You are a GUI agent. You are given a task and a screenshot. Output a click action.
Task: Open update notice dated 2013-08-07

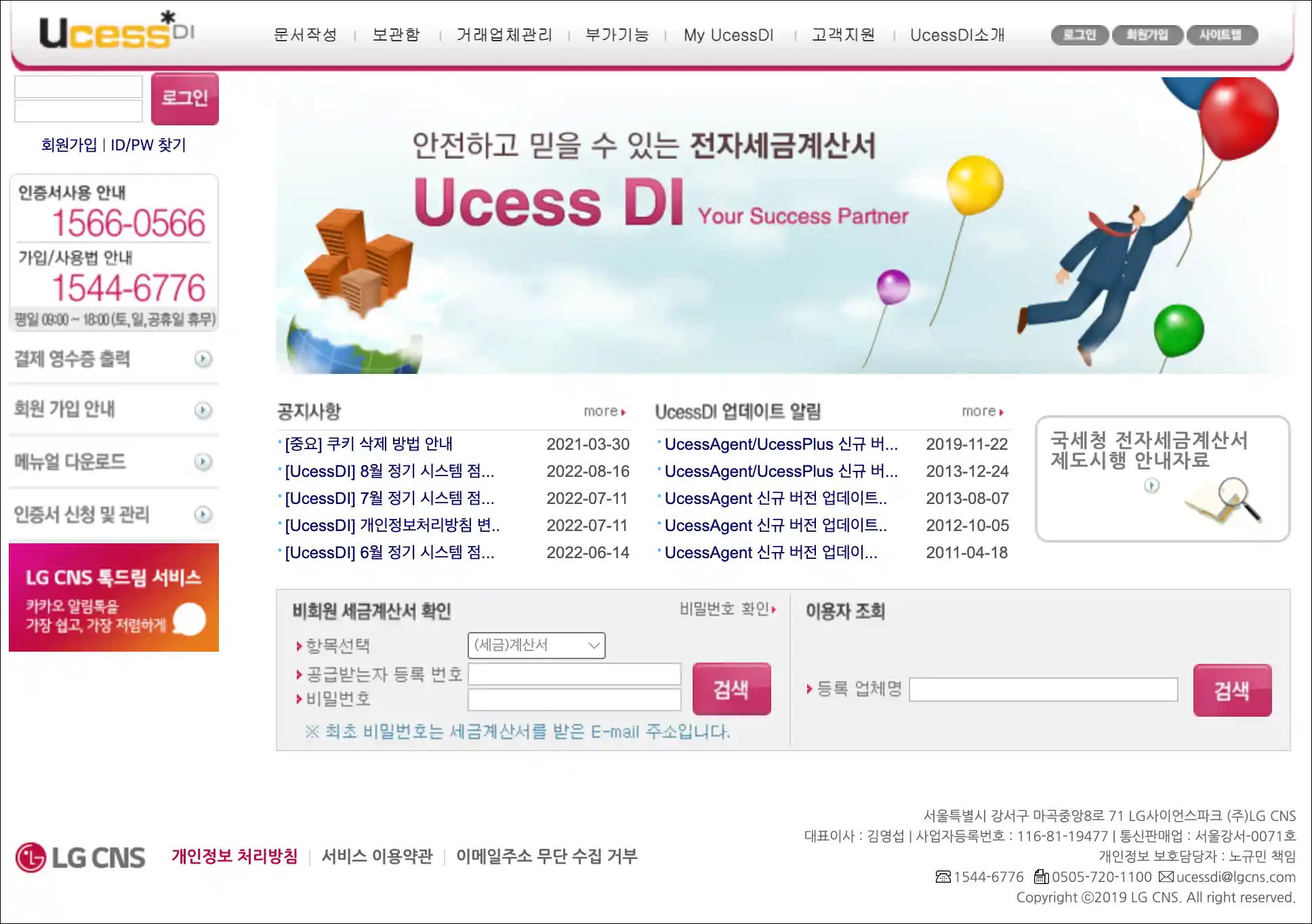(x=776, y=499)
